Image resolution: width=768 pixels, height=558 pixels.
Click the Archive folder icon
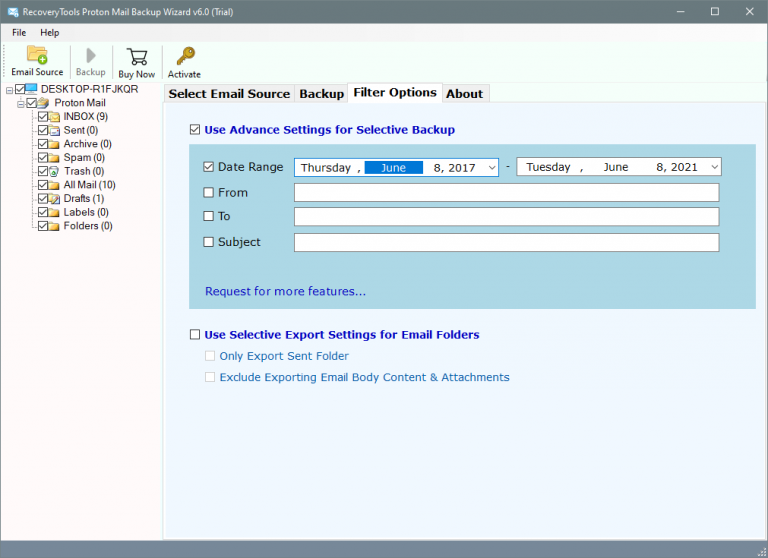(54, 144)
